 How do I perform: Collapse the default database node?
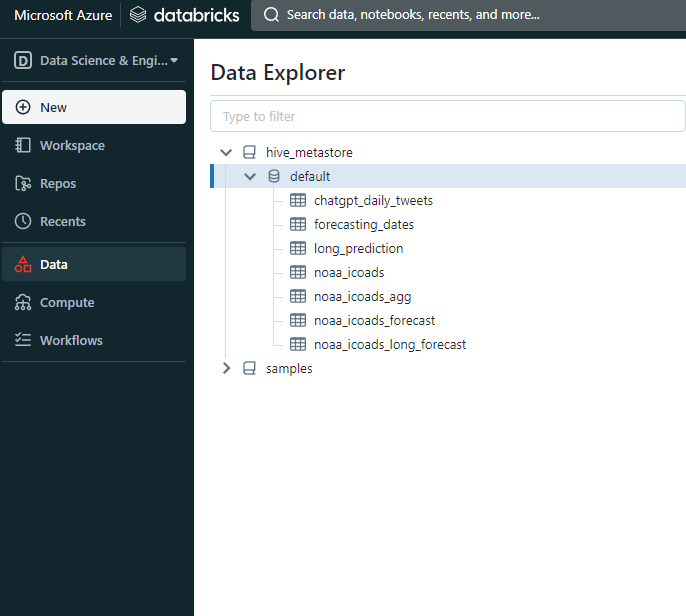tap(250, 177)
